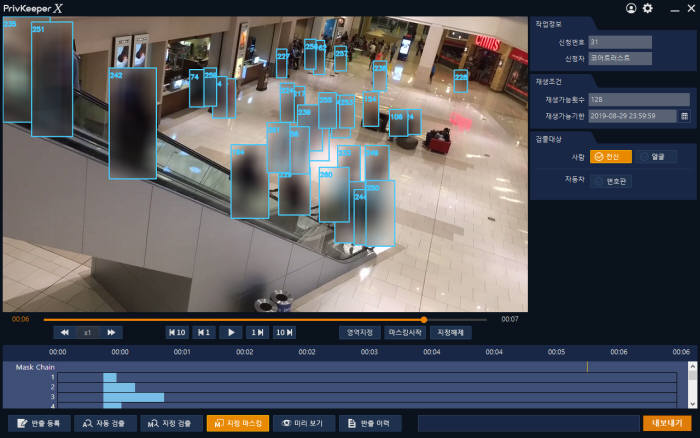
Task: Click the rewind speed double-arrow button
Action: click(x=65, y=332)
